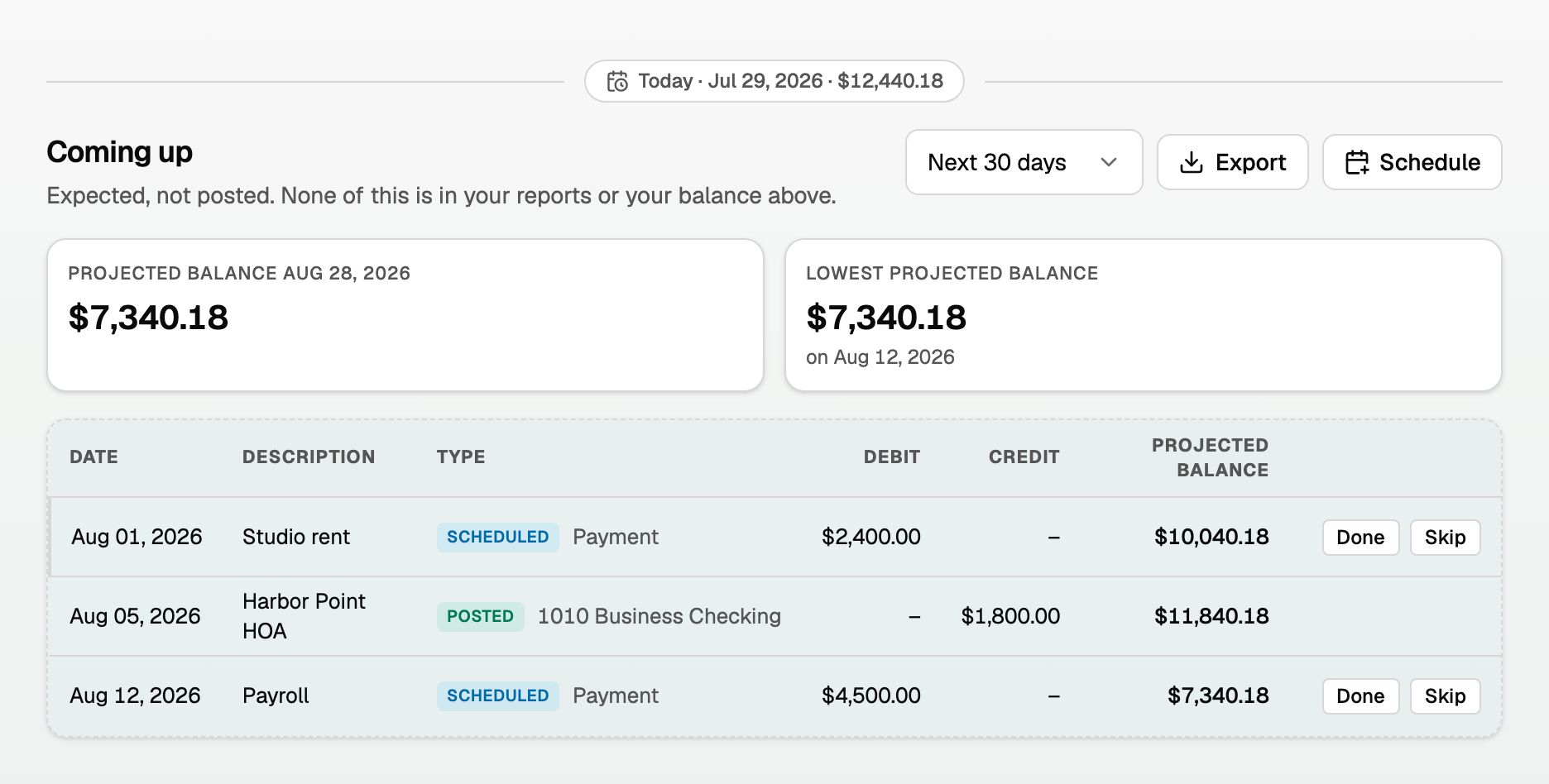Mark Payroll payment as Done
Viewport: 1549px width, 784px height.
point(1360,696)
